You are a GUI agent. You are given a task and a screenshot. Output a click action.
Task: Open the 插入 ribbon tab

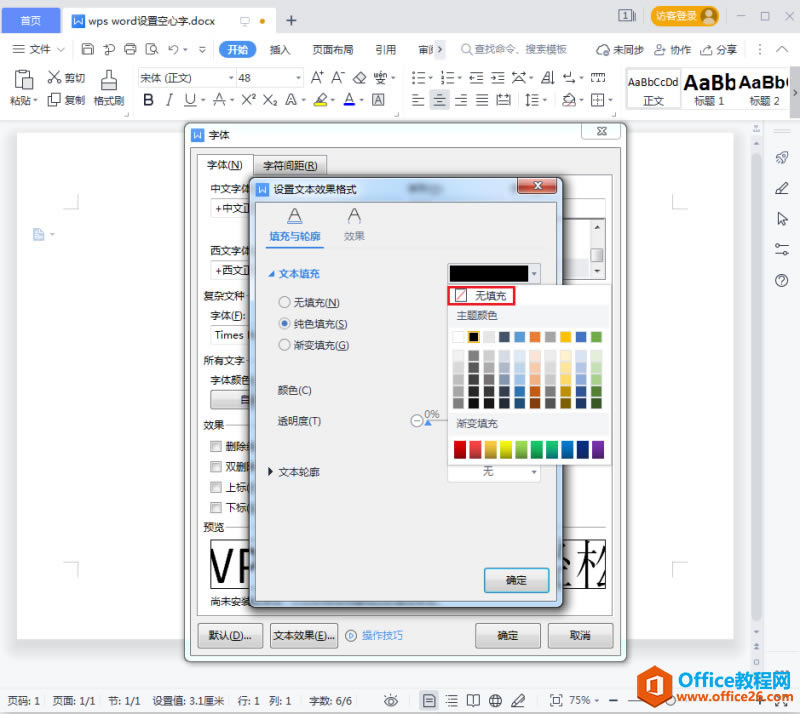click(x=280, y=50)
